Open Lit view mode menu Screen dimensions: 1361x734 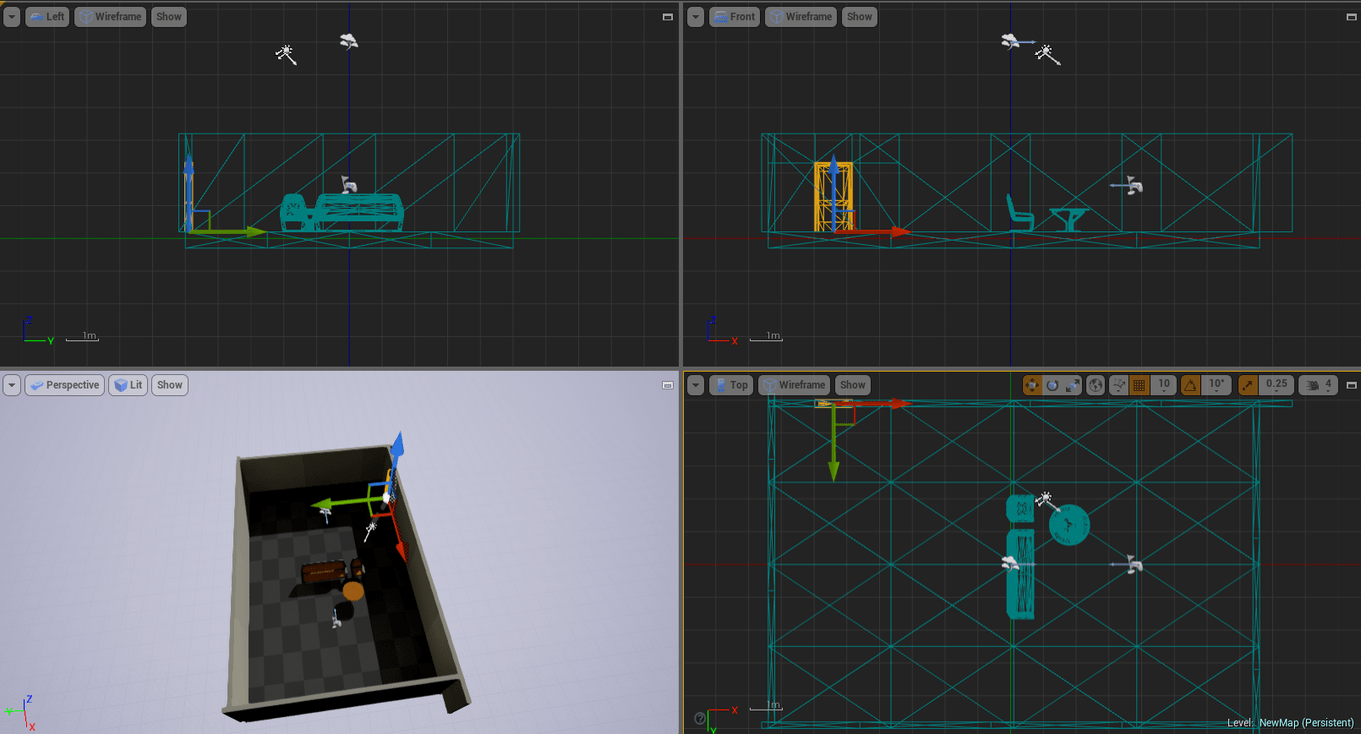pos(128,385)
